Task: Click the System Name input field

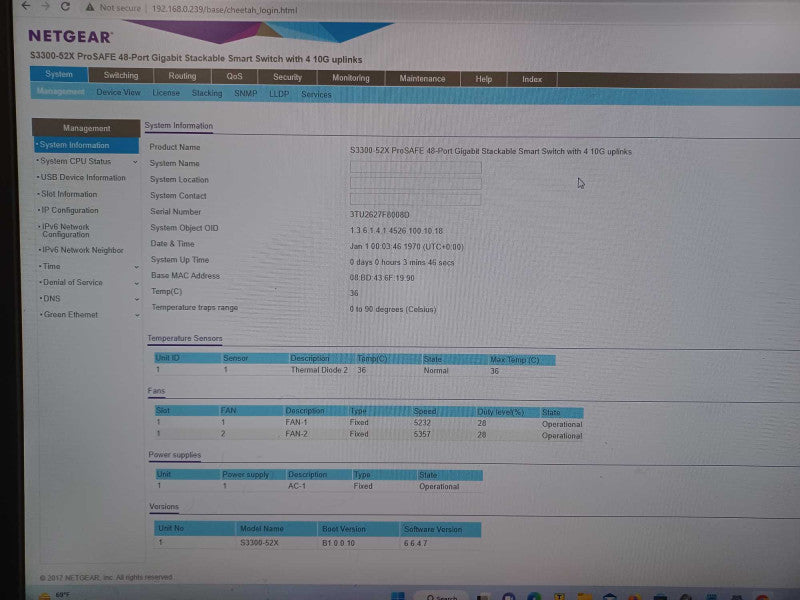Action: pyautogui.click(x=415, y=167)
